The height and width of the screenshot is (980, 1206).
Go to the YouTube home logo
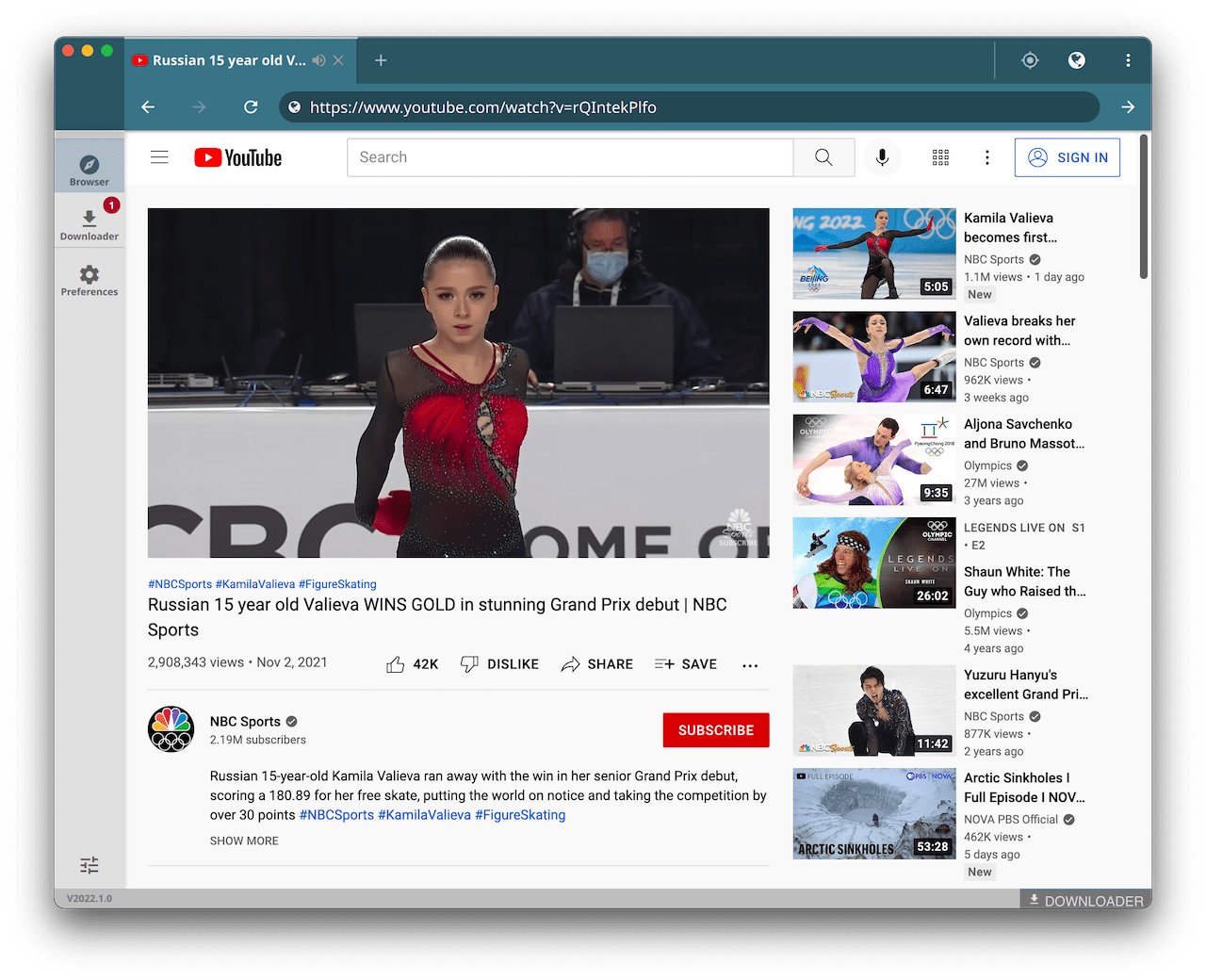pyautogui.click(x=238, y=157)
